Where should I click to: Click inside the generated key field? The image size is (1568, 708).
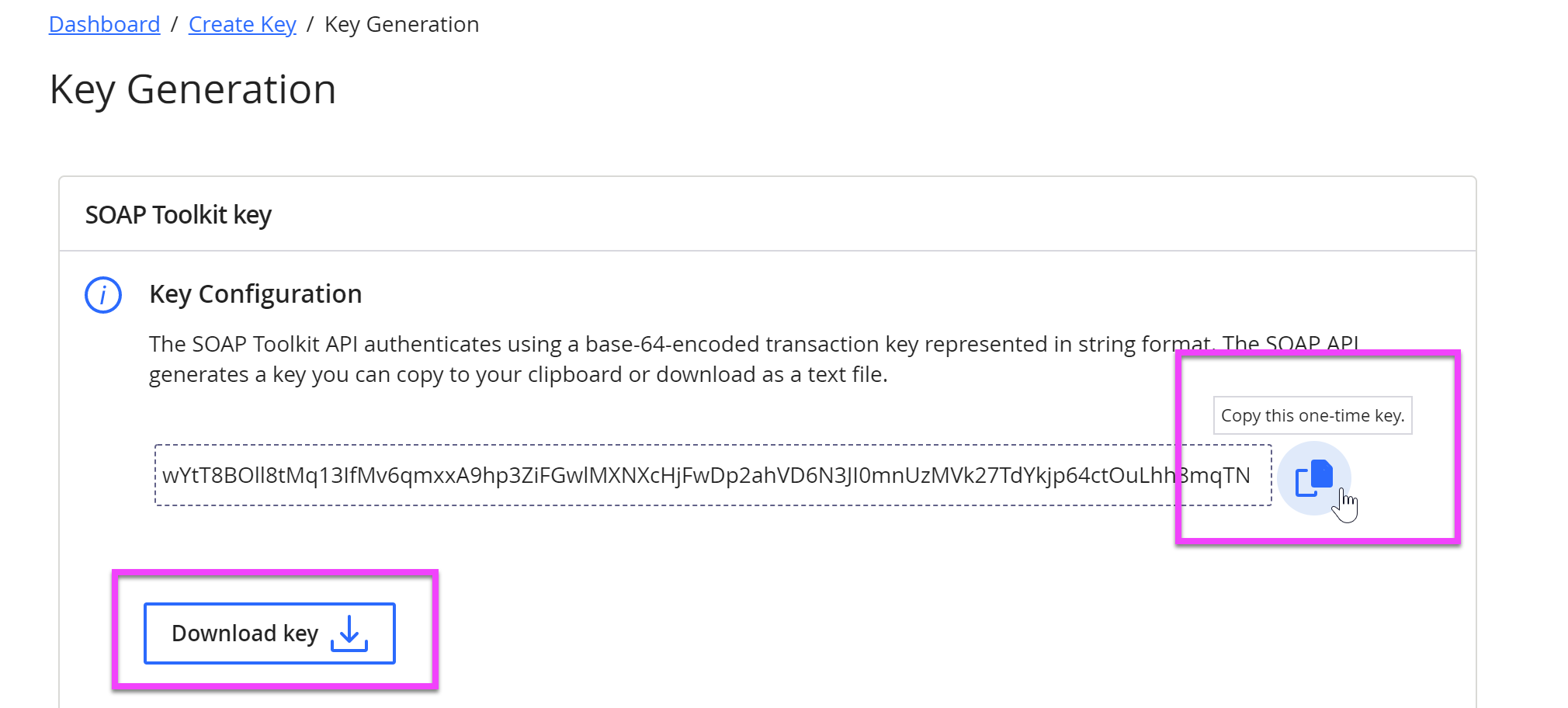[x=699, y=475]
